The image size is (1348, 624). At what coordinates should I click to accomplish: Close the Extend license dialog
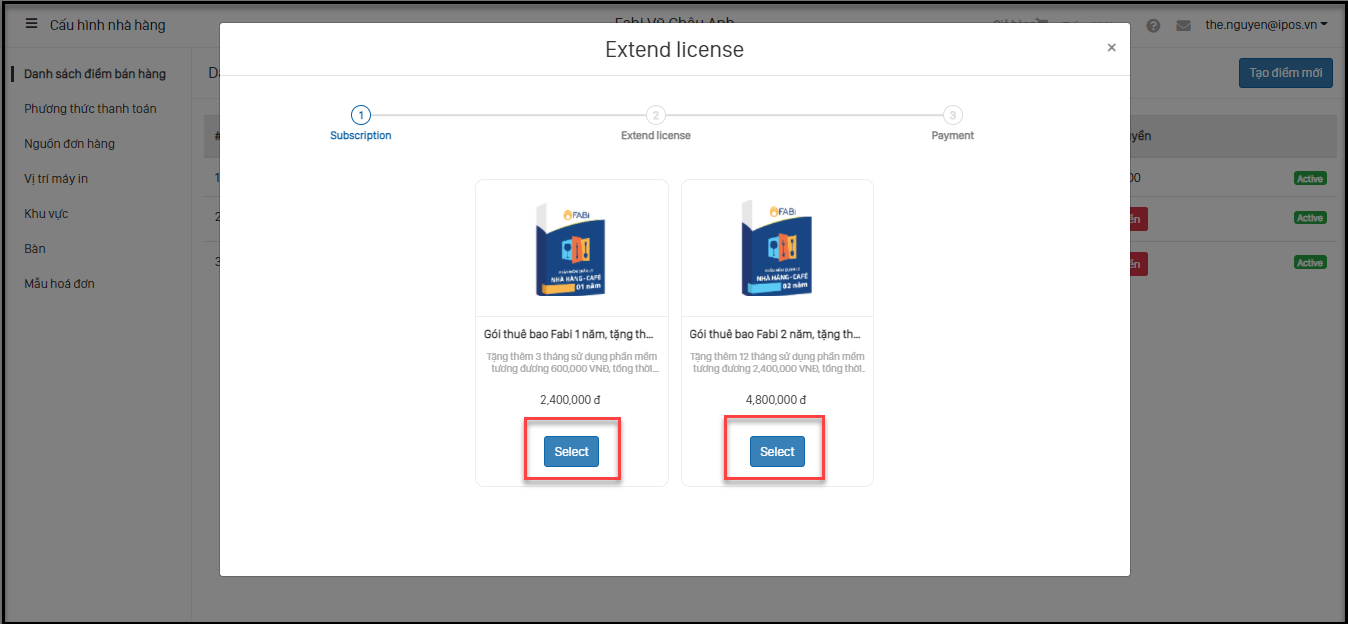click(1111, 47)
